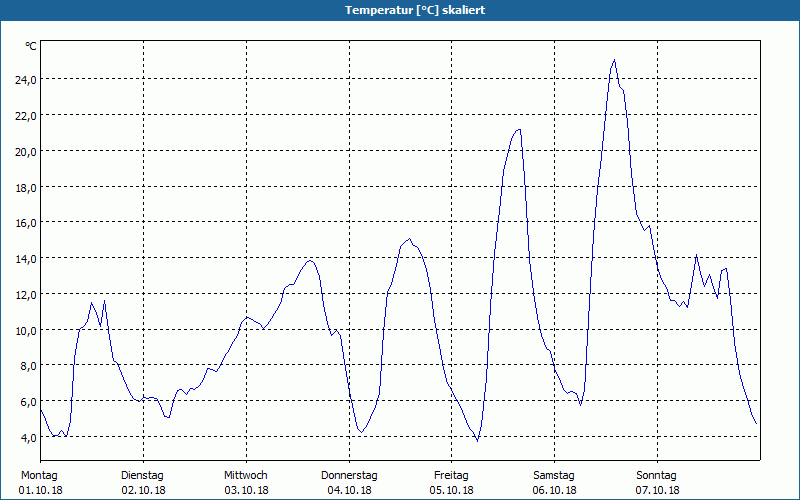Screen dimensions: 800x500
Task: Click the 02.10.18 date label
Action: [143, 490]
